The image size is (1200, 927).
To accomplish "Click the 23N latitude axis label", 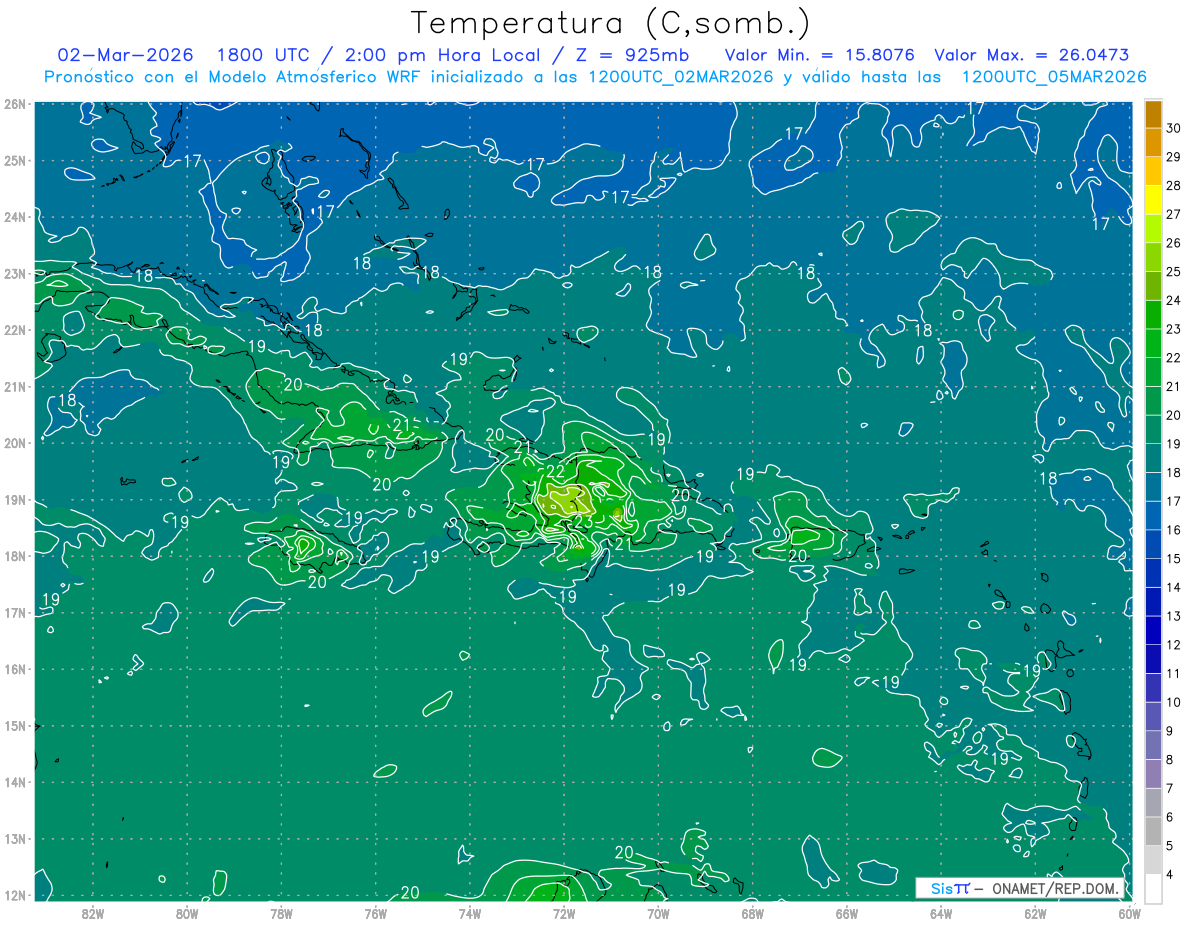I will coord(15,273).
